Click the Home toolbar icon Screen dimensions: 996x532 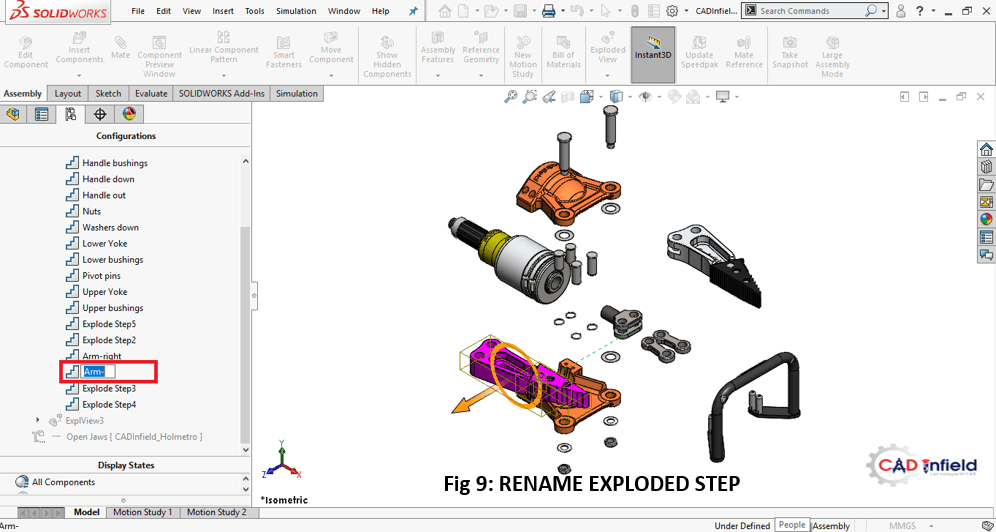point(445,11)
